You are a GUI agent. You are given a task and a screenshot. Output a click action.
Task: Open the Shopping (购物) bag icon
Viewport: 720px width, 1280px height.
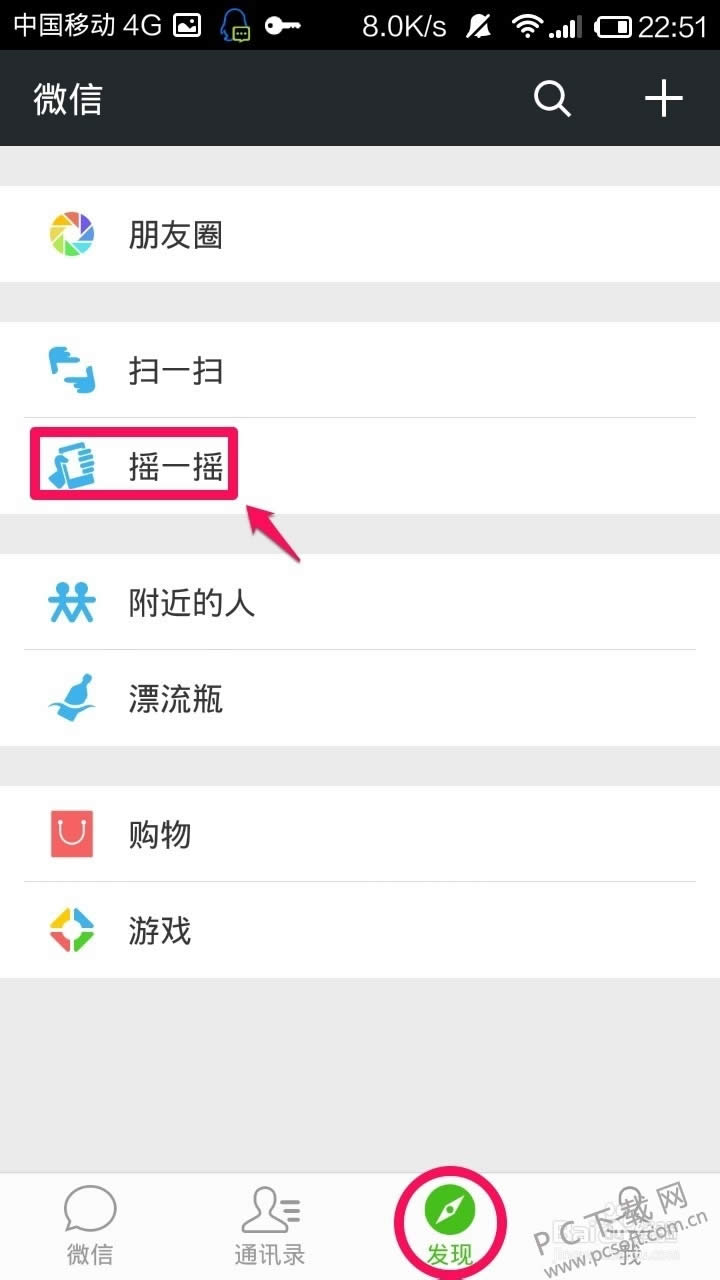click(x=71, y=833)
